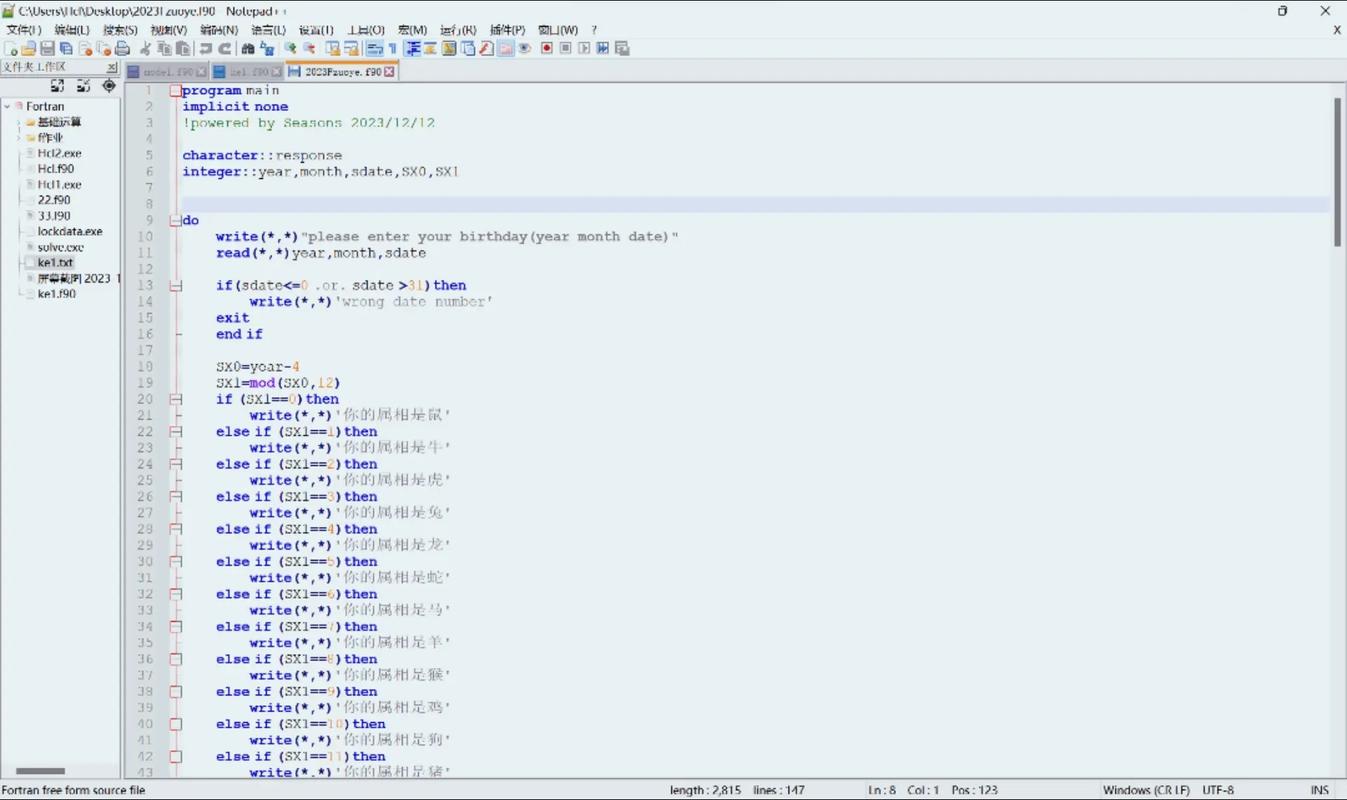Open the 运行(R) menu
This screenshot has width=1347, height=800.
coord(458,30)
